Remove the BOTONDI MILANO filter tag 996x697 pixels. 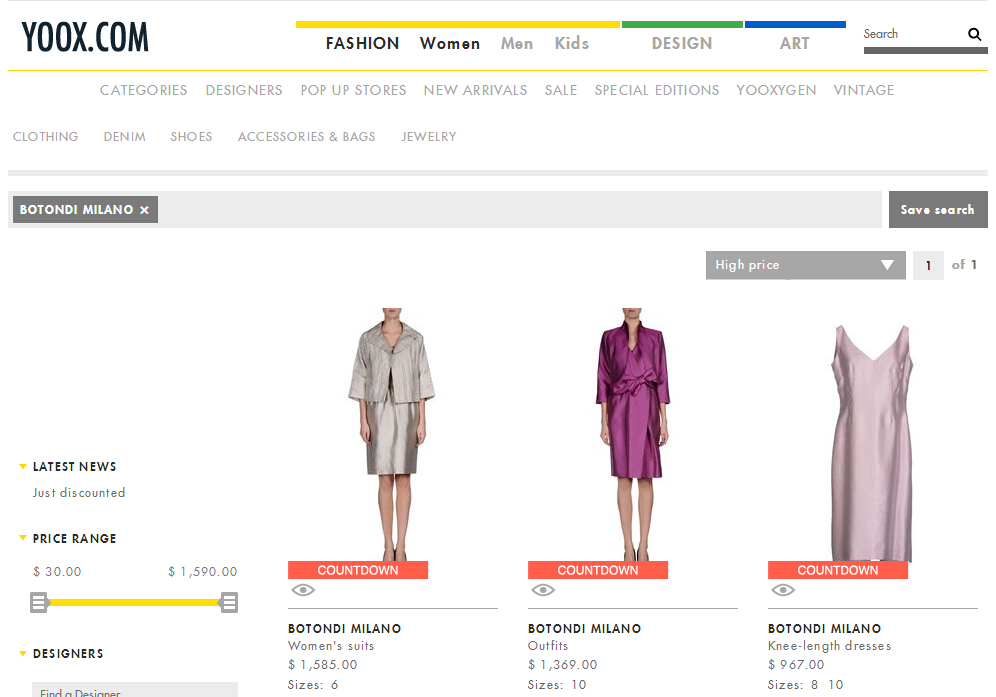click(144, 210)
